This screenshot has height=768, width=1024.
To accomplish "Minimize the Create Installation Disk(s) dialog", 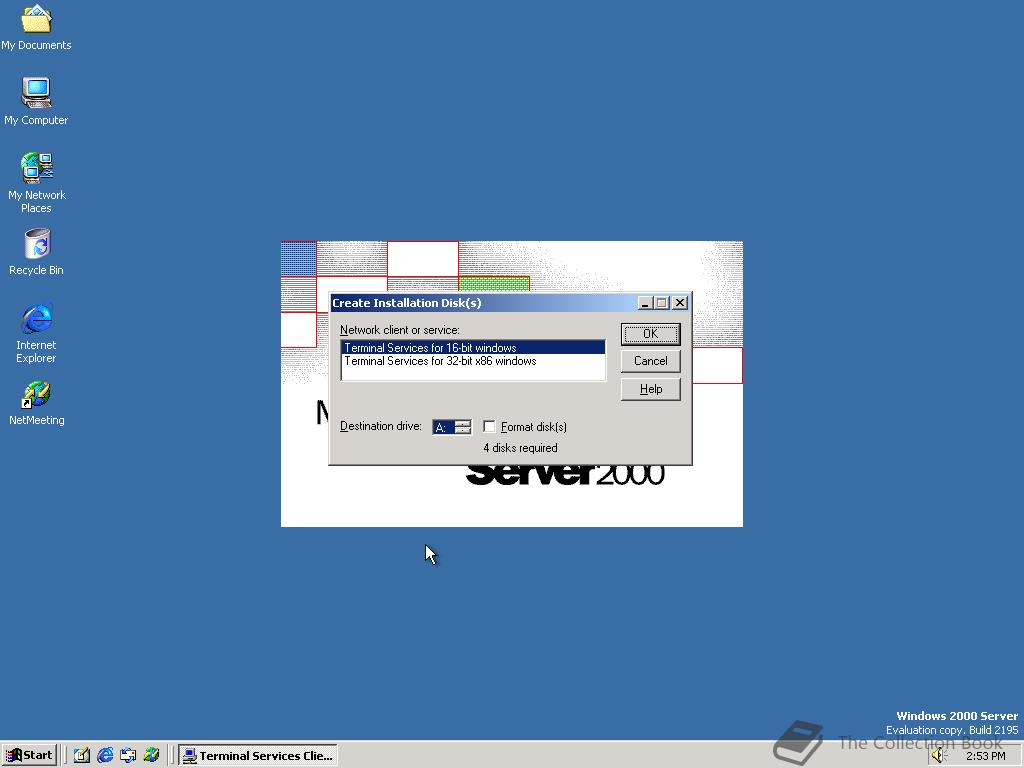I will 645,303.
